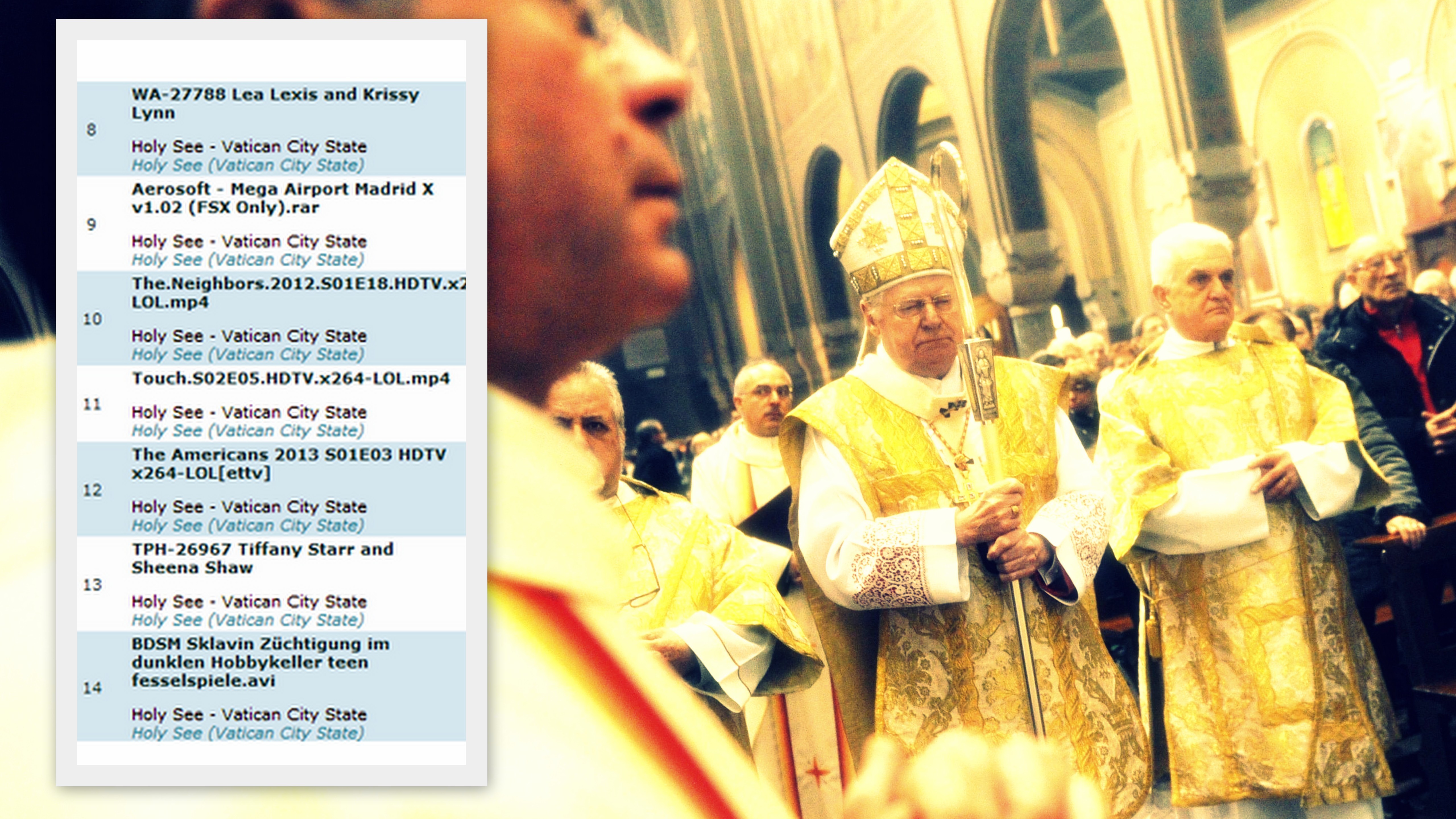Select row number 8 in the list
The image size is (1456, 819).
click(92, 130)
